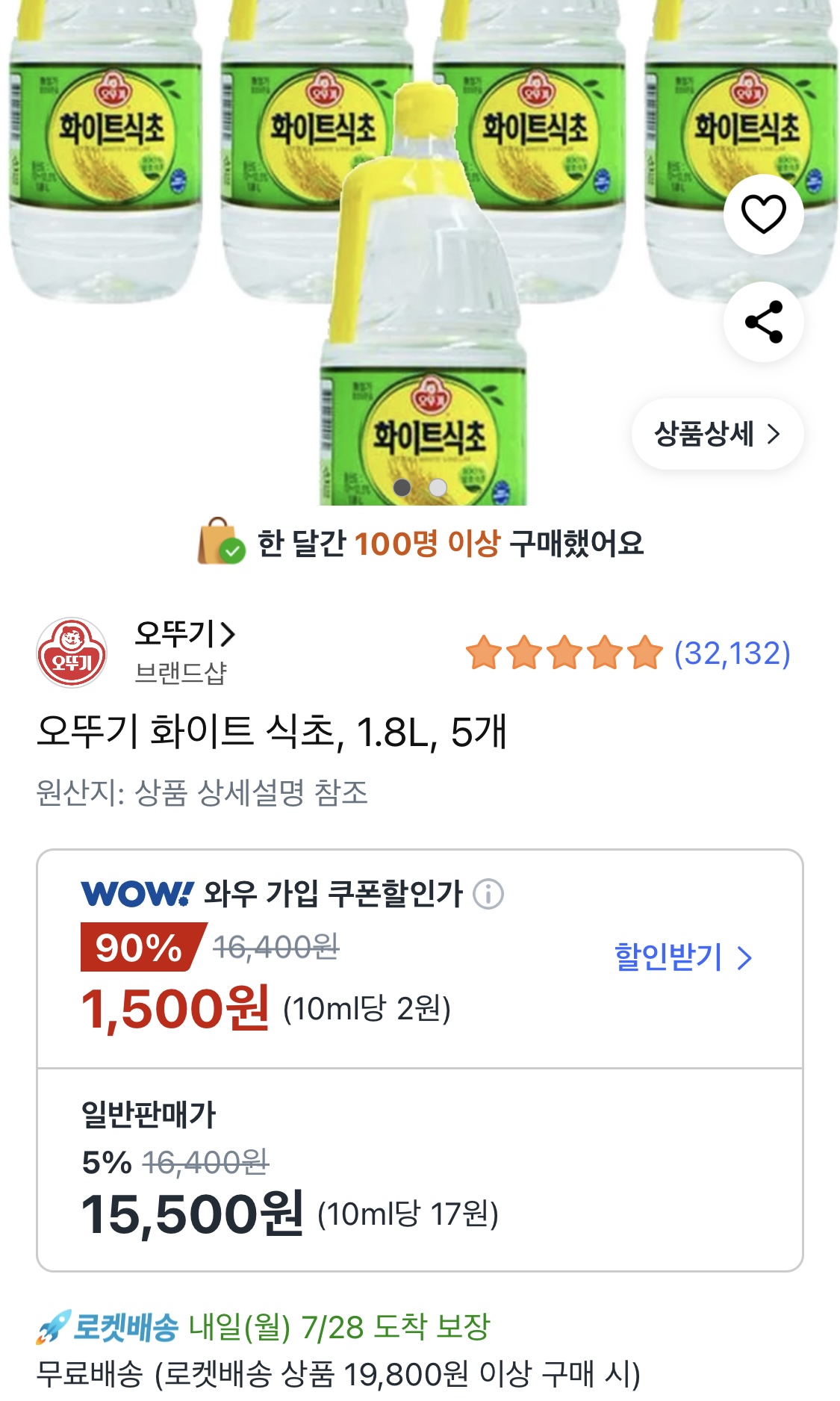Tap the five-star rating icons
840x1401 pixels.
tap(564, 653)
